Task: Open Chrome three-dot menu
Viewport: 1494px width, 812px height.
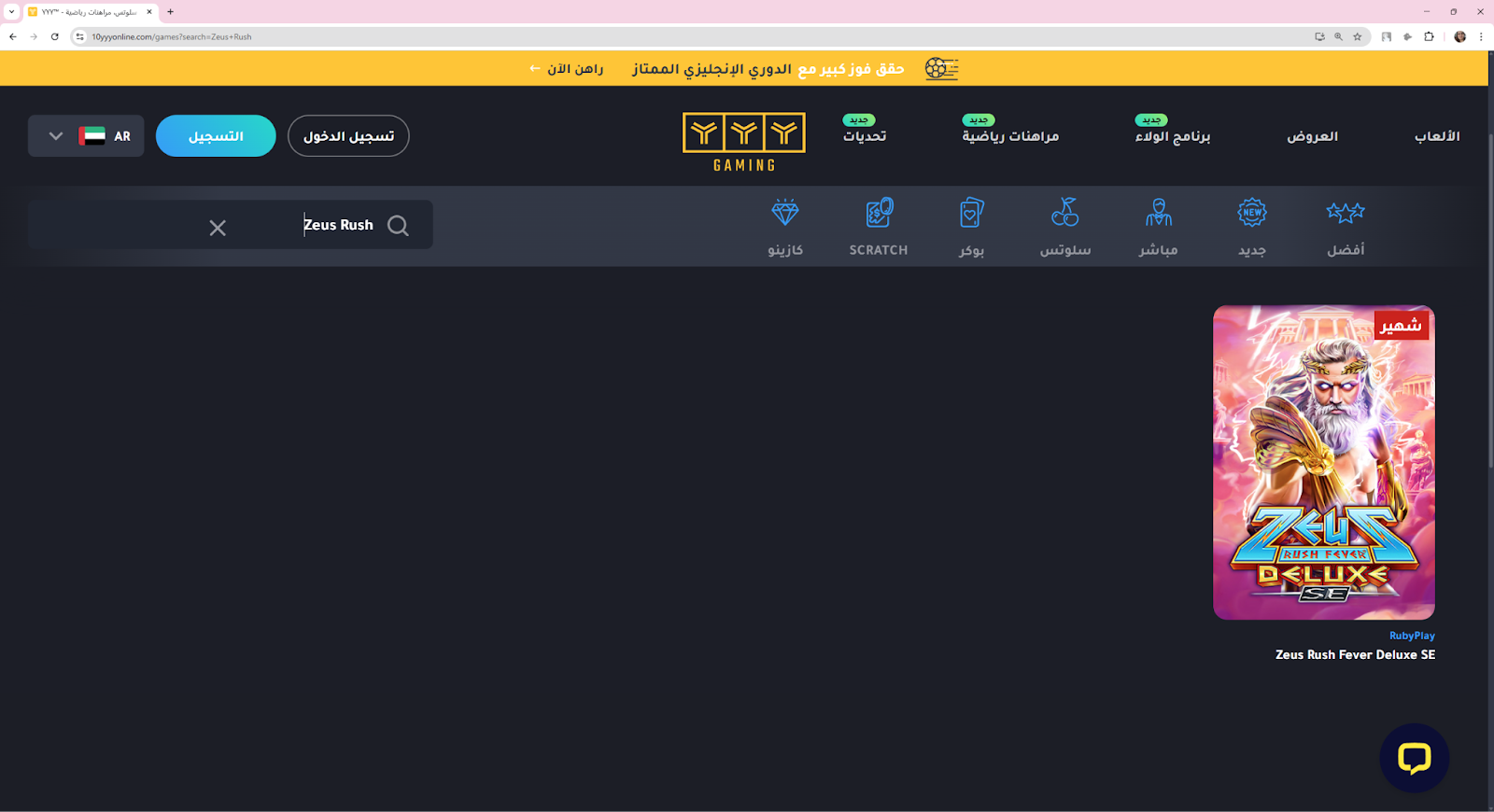Action: click(1481, 36)
